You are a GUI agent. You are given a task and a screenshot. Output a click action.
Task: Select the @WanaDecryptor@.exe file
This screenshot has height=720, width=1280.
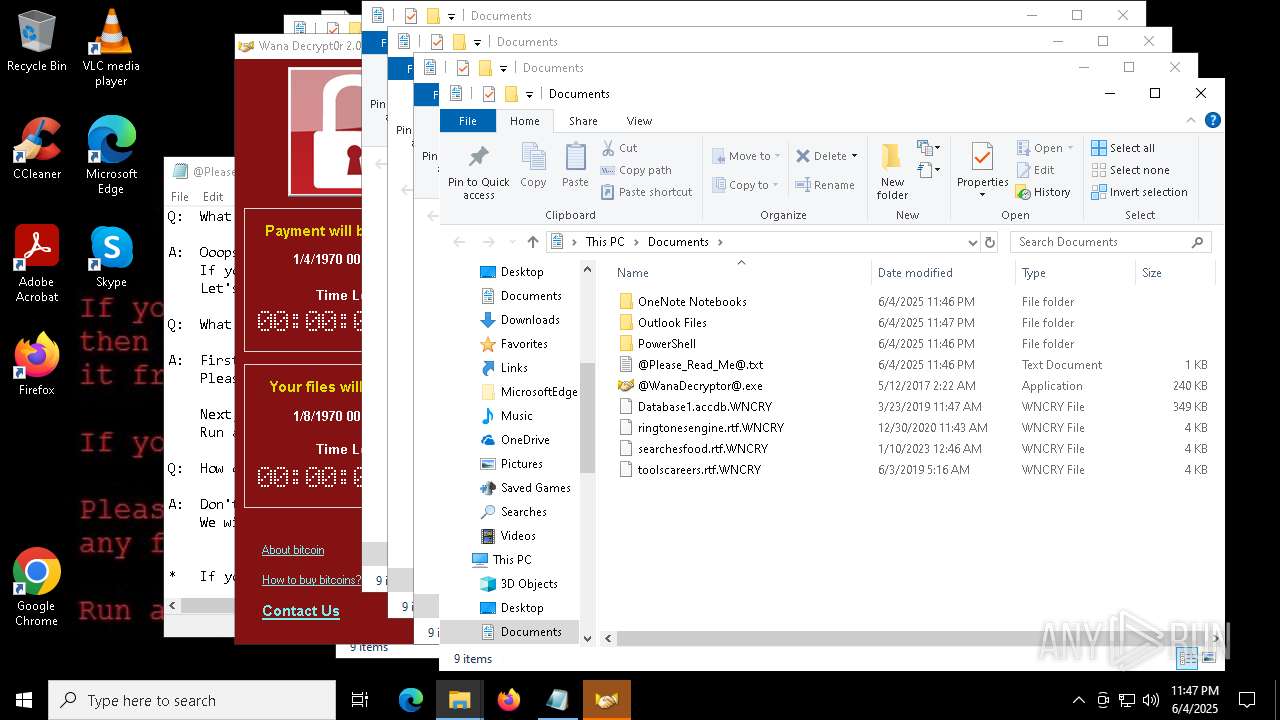click(700, 386)
